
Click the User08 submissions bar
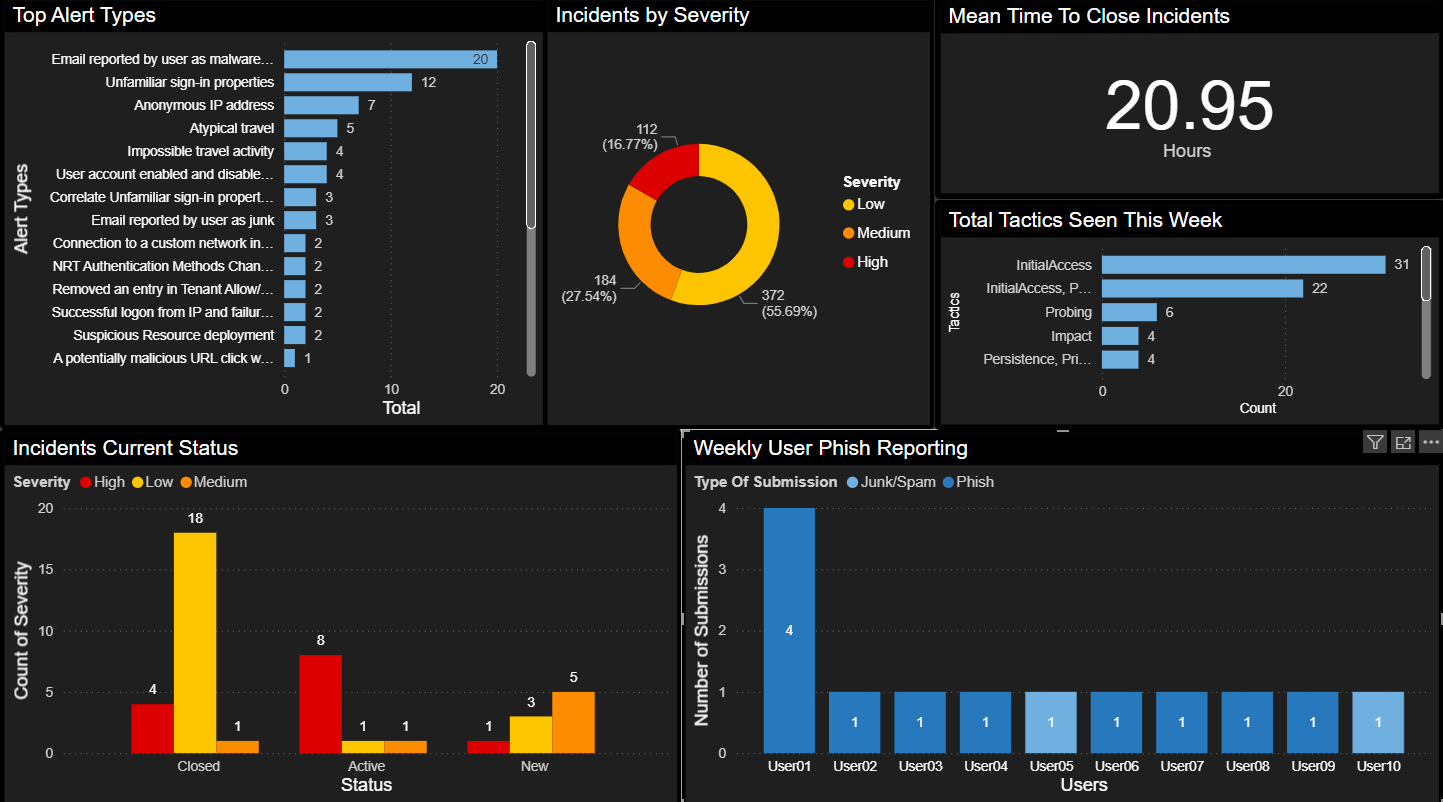(x=1247, y=722)
